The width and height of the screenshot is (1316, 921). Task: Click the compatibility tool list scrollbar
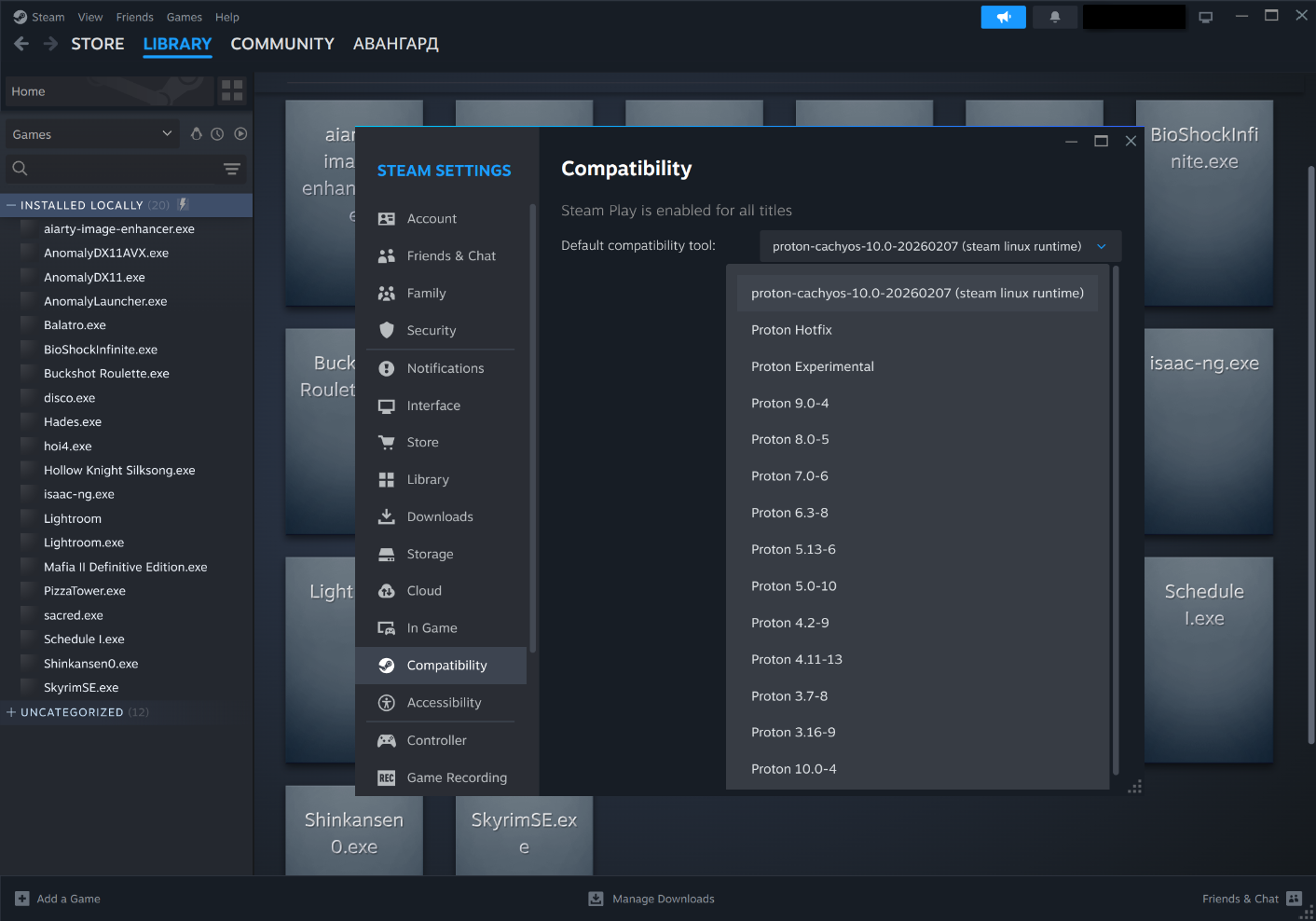(1116, 520)
